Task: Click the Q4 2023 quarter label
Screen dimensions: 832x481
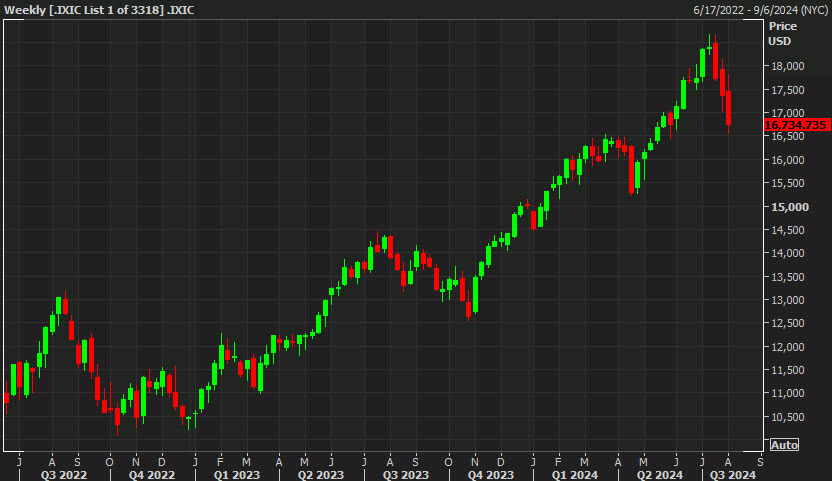Action: (x=491, y=475)
